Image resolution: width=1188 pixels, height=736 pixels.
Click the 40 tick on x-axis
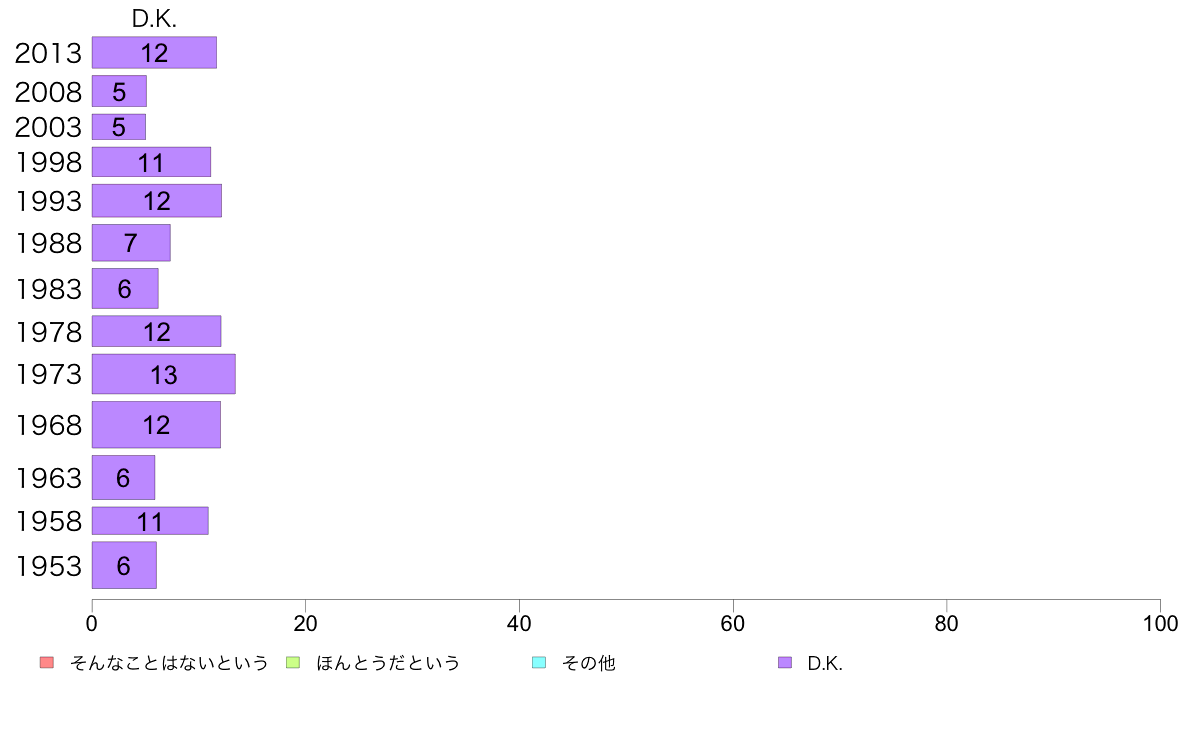point(519,624)
